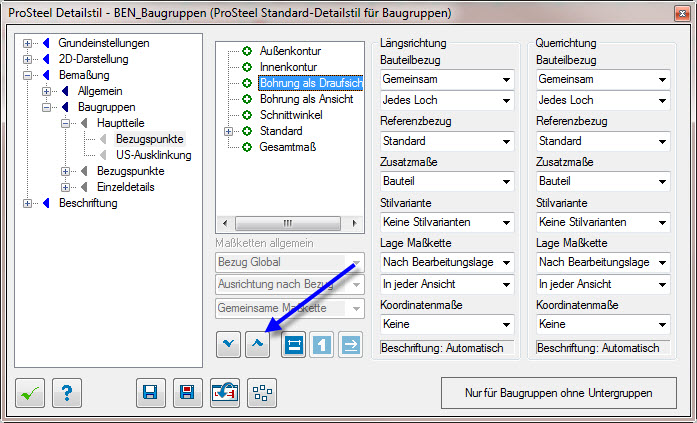Click green plus icon beside Schnittwinkel

click(247, 115)
